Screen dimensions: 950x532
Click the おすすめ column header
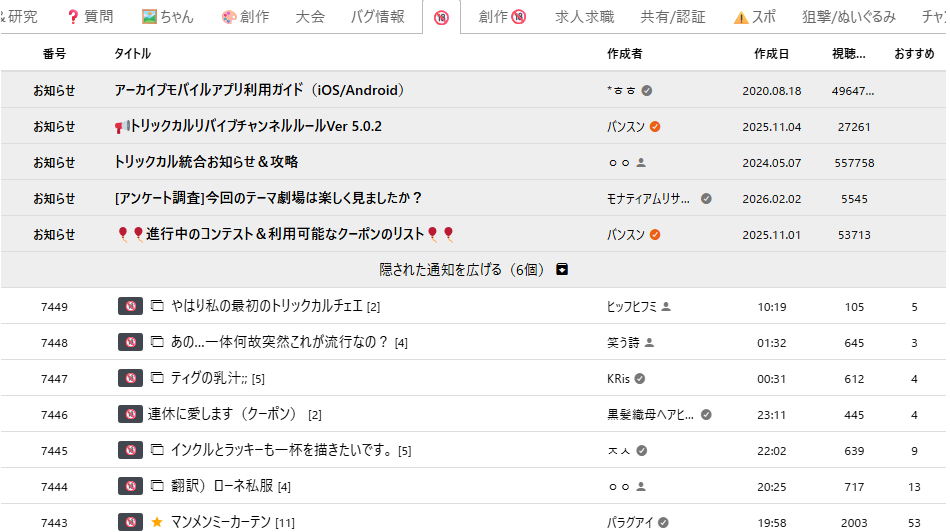tap(914, 54)
